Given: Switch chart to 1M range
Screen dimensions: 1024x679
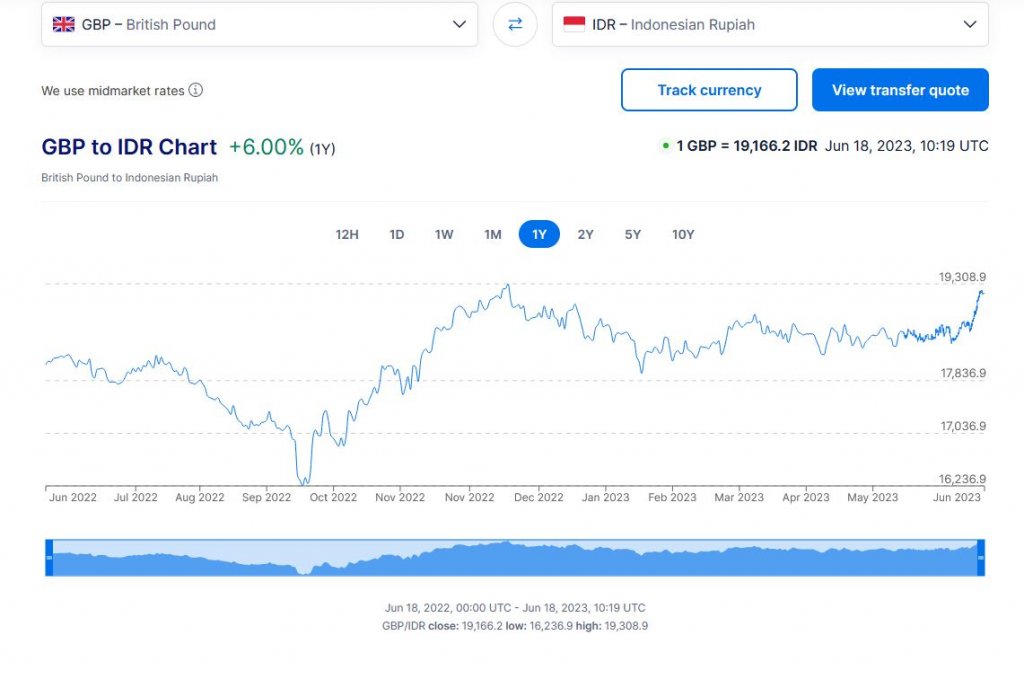Looking at the screenshot, I should pyautogui.click(x=493, y=234).
